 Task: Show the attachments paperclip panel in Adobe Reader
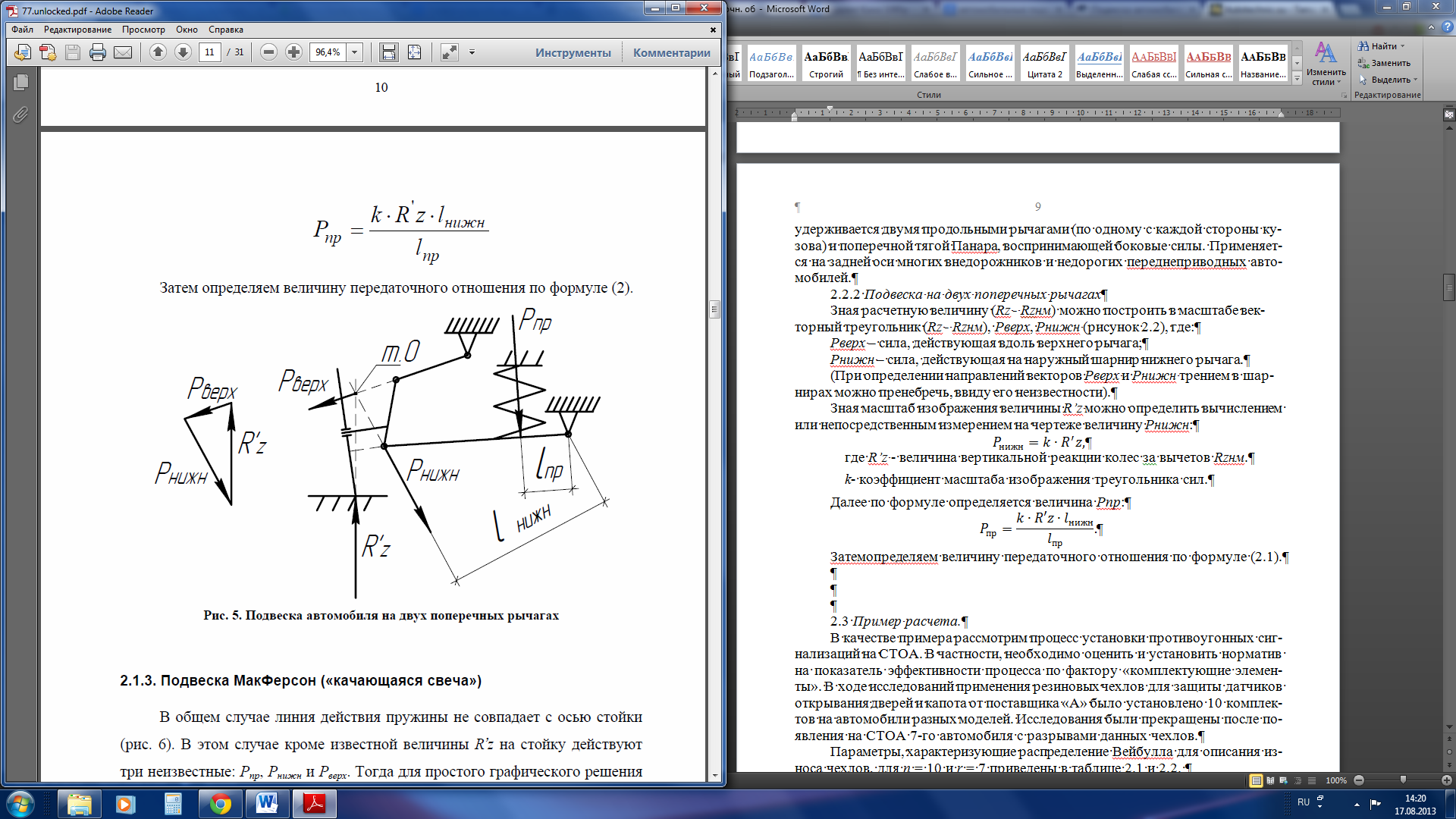(x=20, y=115)
